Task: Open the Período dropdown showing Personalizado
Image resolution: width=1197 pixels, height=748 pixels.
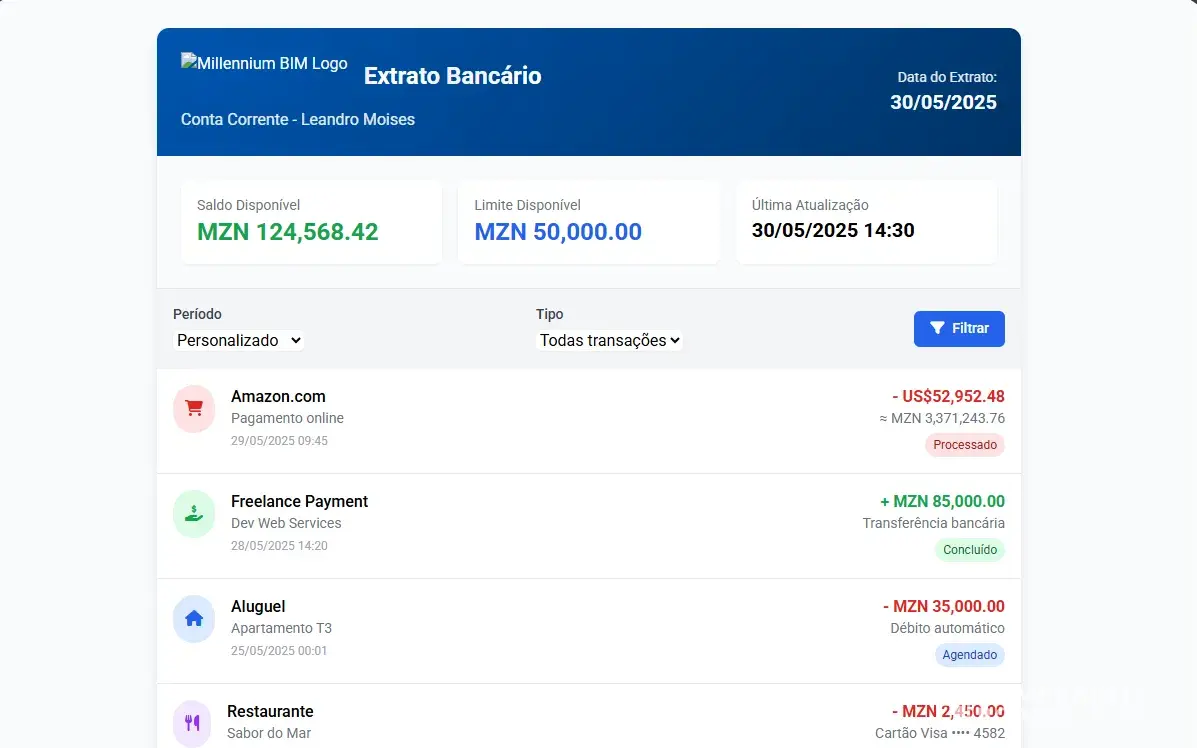Action: pyautogui.click(x=238, y=340)
